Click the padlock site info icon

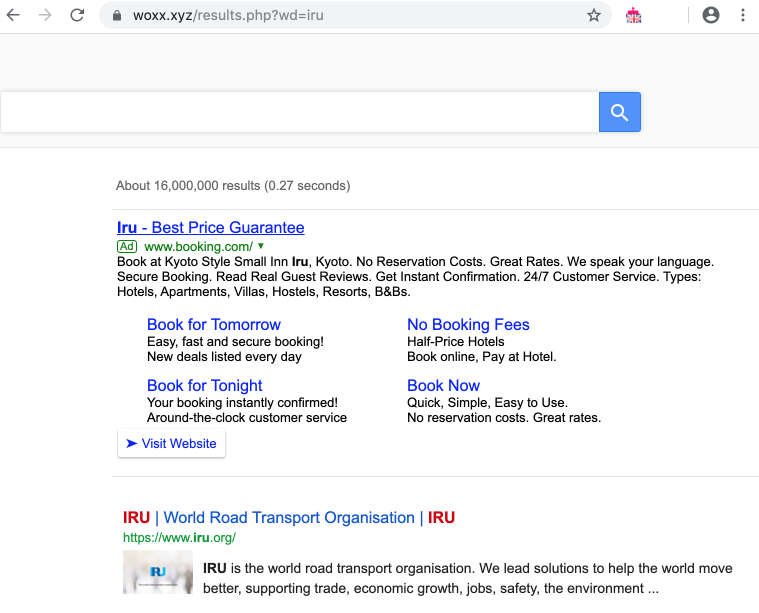coord(117,16)
